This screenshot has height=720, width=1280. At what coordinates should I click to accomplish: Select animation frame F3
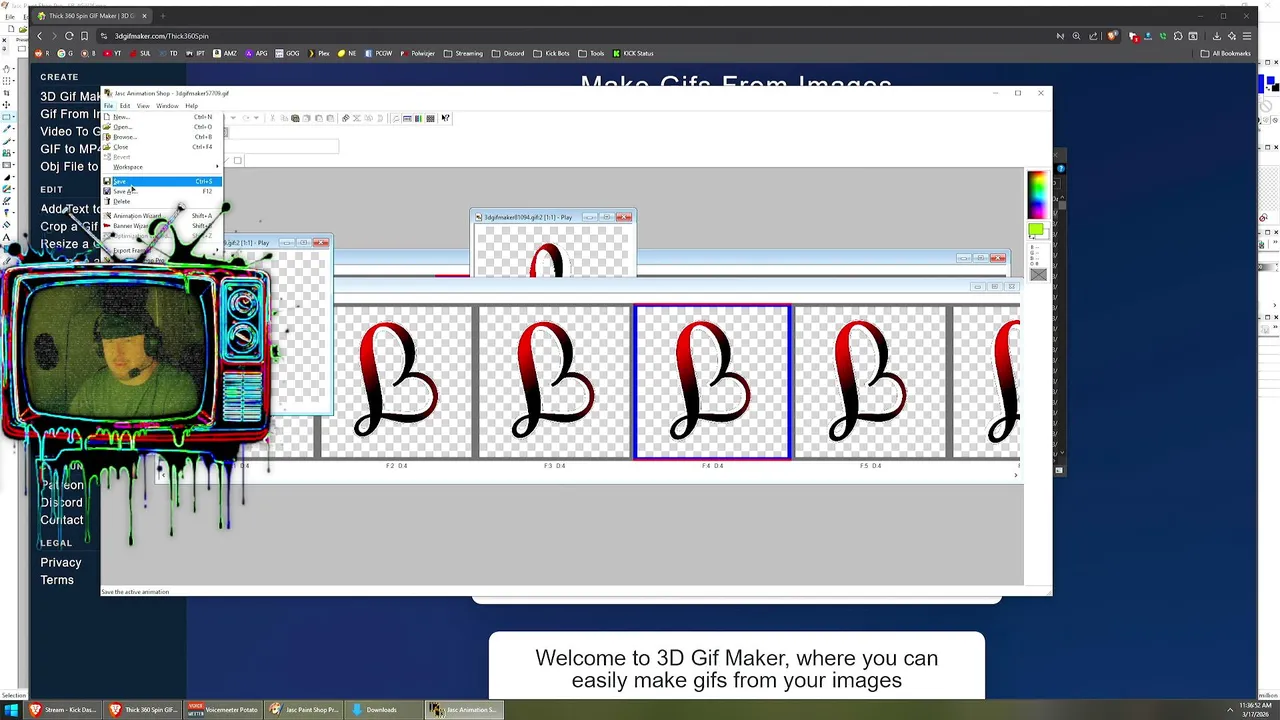coord(555,382)
